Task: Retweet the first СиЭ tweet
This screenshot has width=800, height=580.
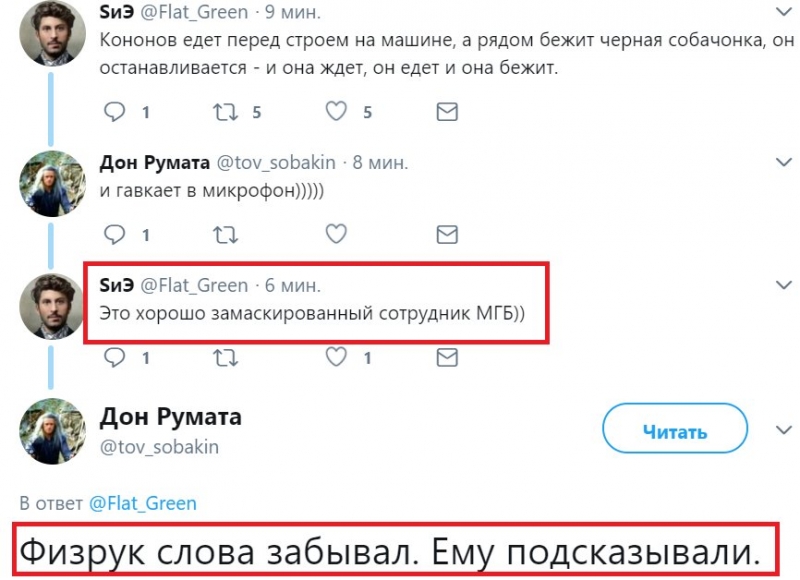Action: (226, 112)
